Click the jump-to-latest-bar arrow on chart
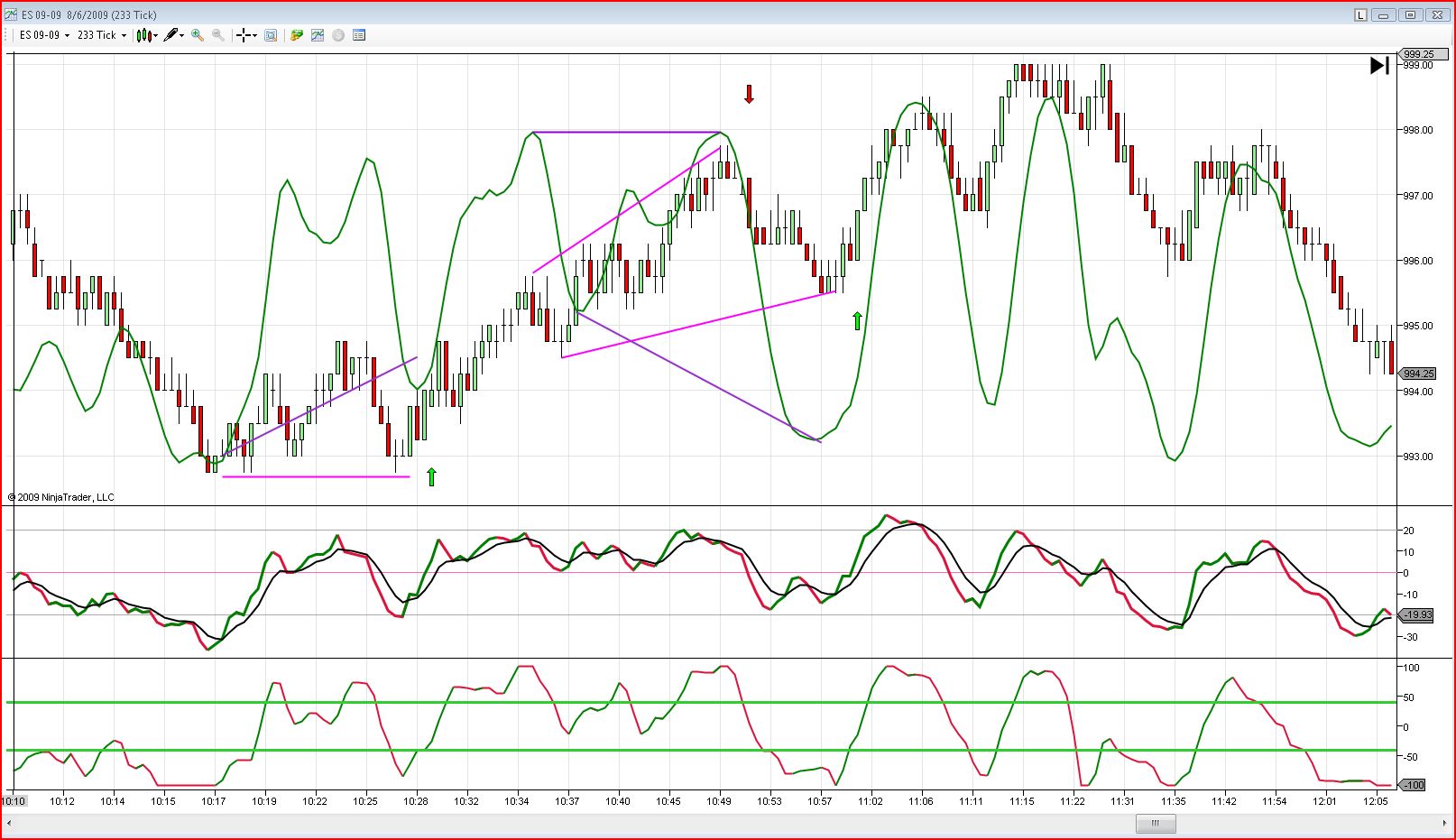Screen dimensions: 1456x840 click(1379, 65)
